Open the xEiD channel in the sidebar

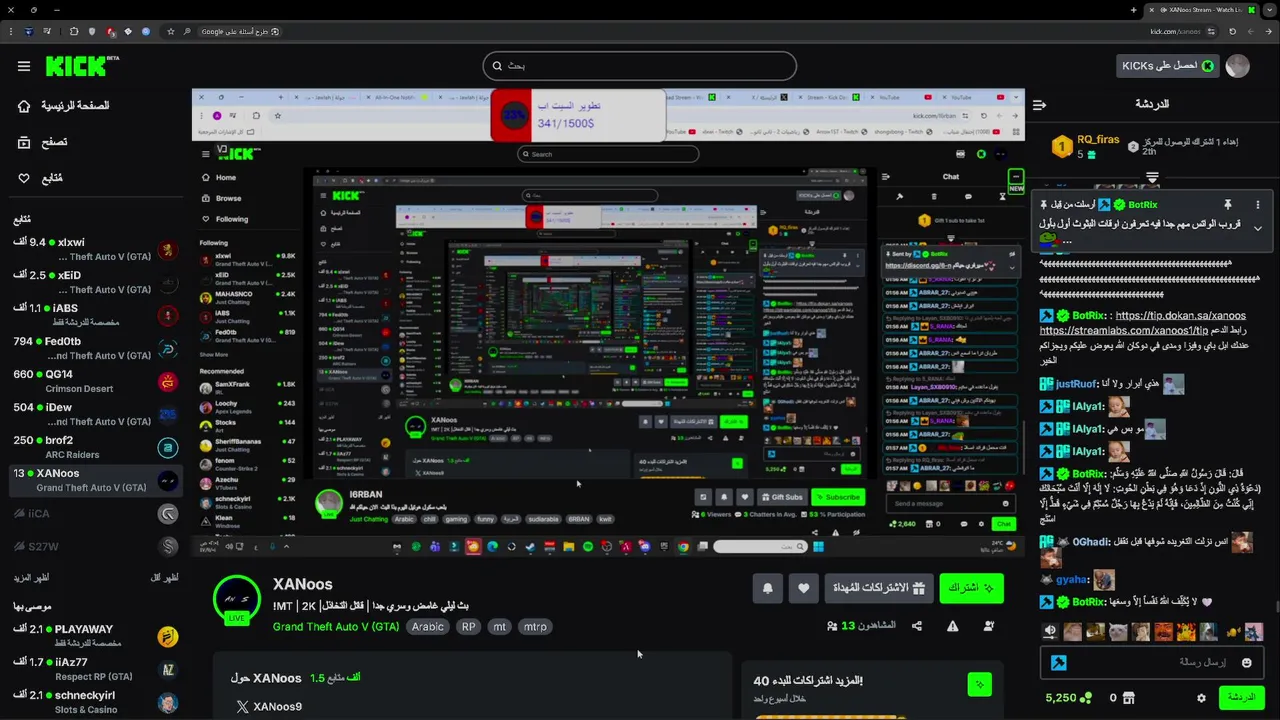[96, 282]
